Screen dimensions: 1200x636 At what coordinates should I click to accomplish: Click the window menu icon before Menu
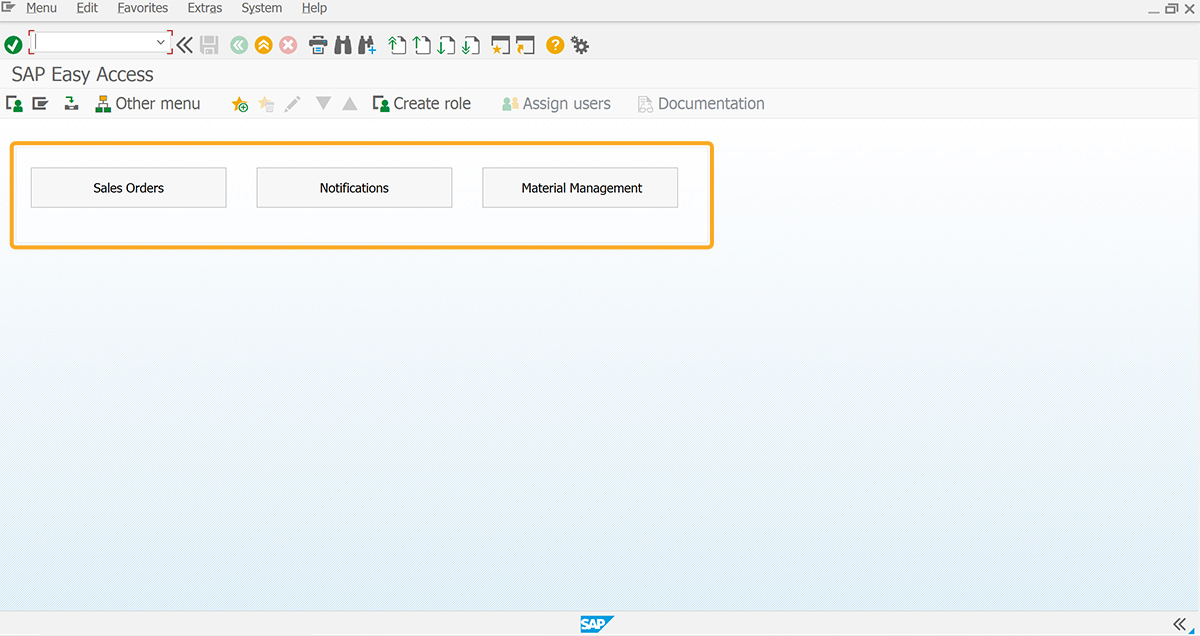9,7
